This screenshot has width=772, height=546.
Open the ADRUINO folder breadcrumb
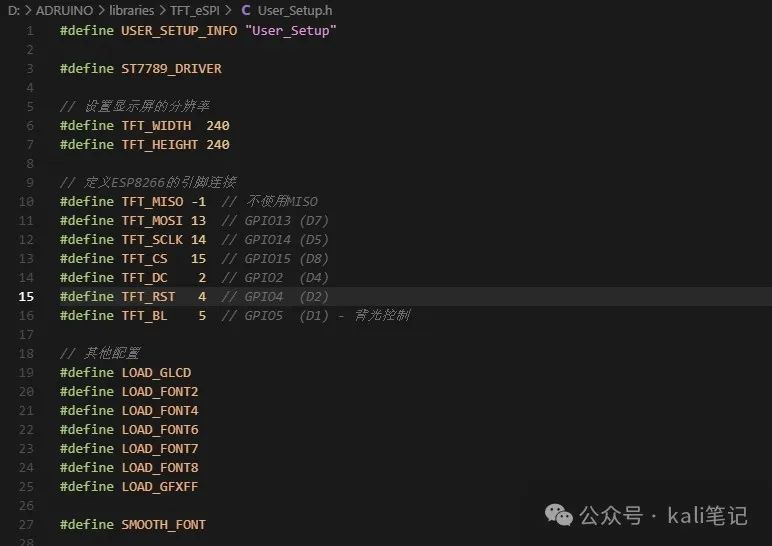64,10
